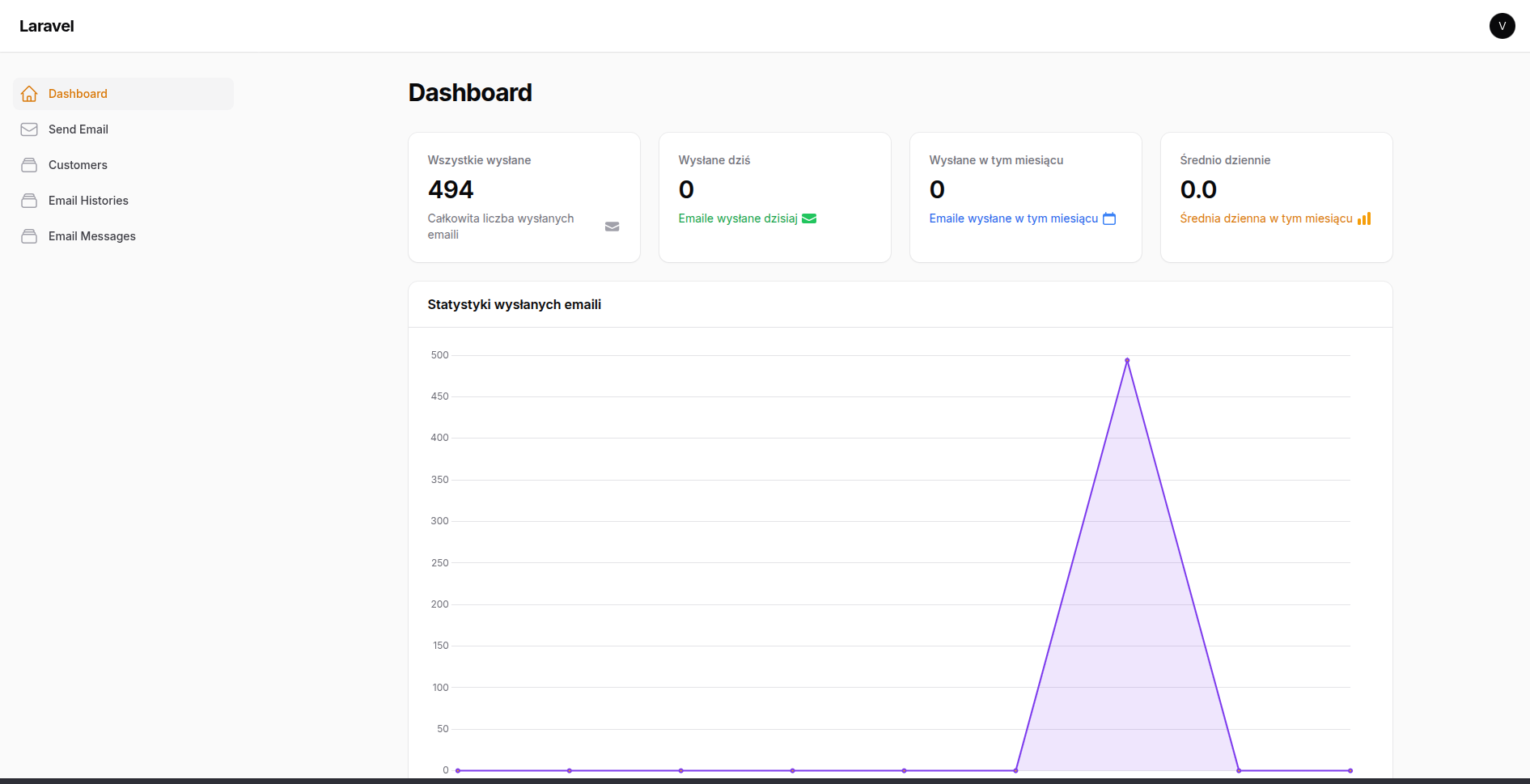Click the Laravel brand link

pyautogui.click(x=47, y=26)
